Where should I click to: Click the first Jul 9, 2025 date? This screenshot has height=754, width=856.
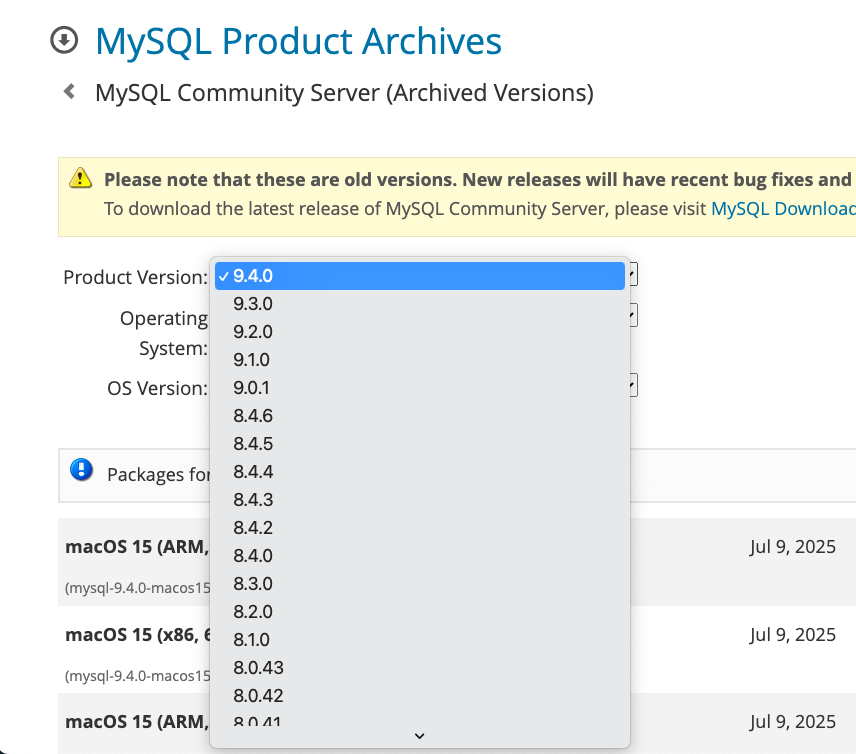[x=793, y=547]
